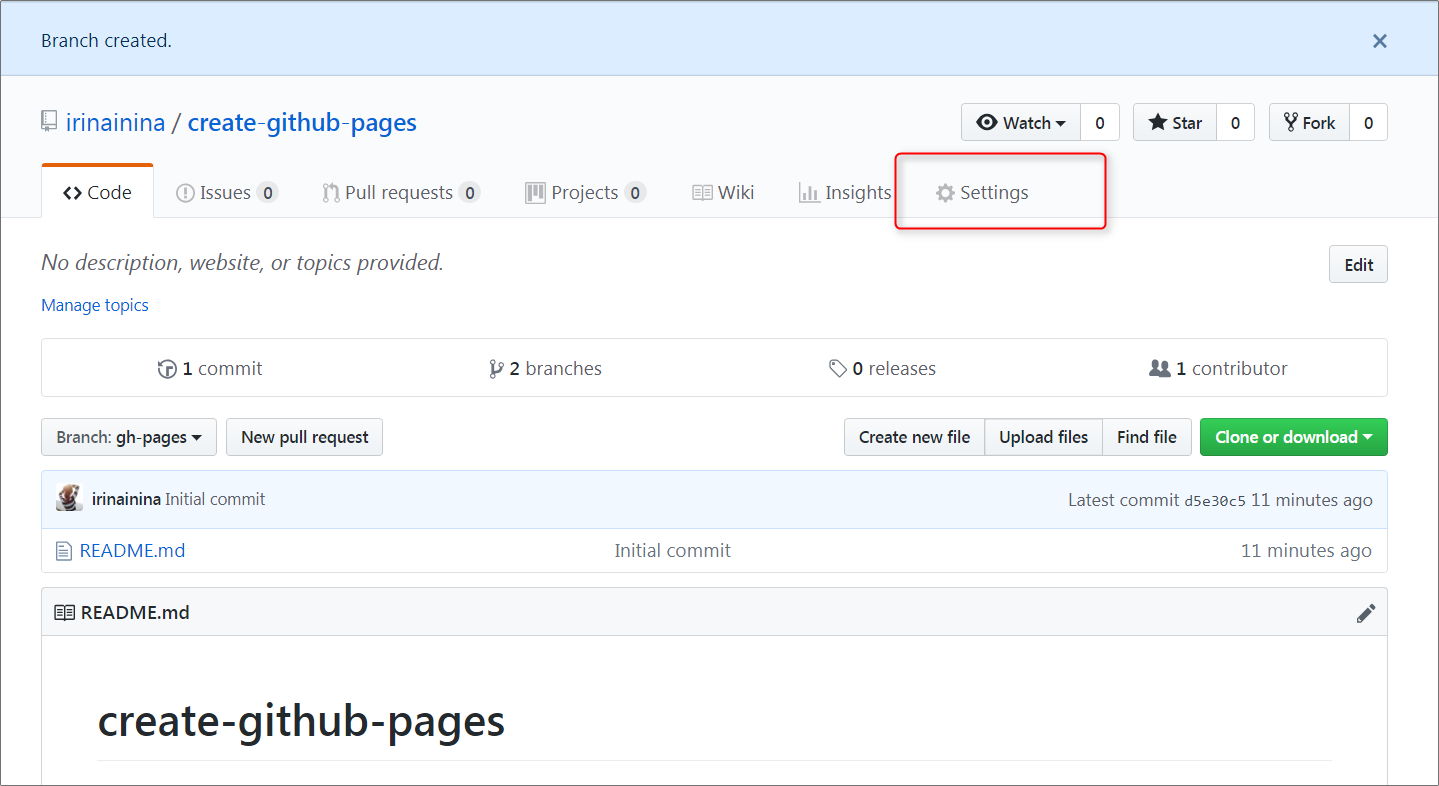Click the create-github-pages README heading
1439x786 pixels.
pos(301,721)
